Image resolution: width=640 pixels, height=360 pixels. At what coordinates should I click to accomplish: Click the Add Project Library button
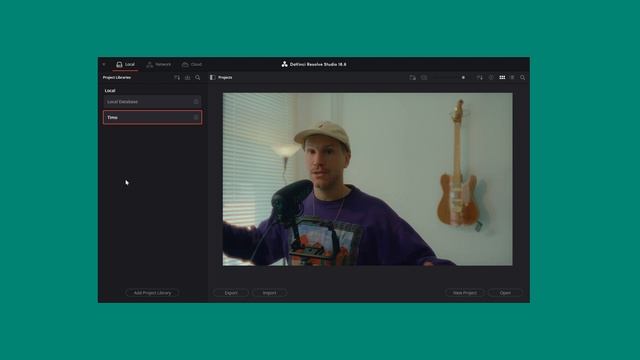pyautogui.click(x=152, y=293)
